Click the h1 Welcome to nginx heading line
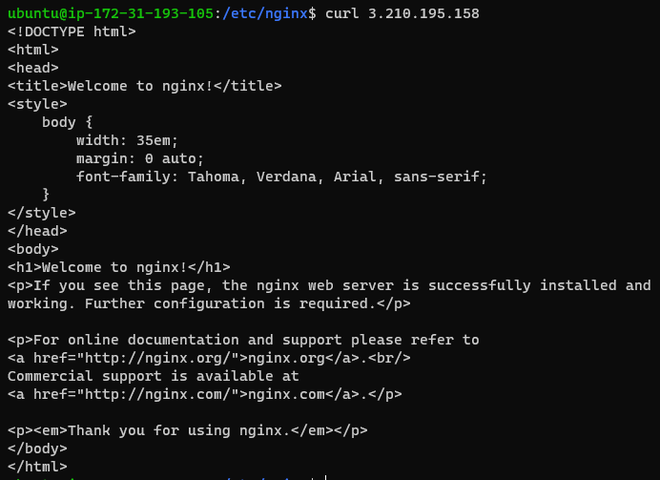660x480 pixels. click(119, 267)
